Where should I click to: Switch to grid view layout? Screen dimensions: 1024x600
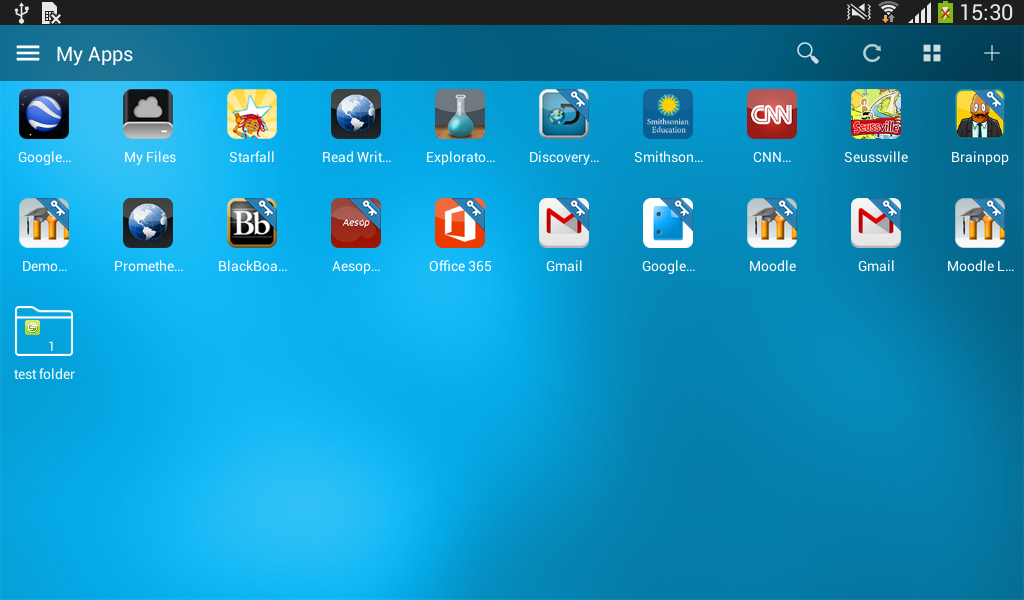tap(932, 53)
